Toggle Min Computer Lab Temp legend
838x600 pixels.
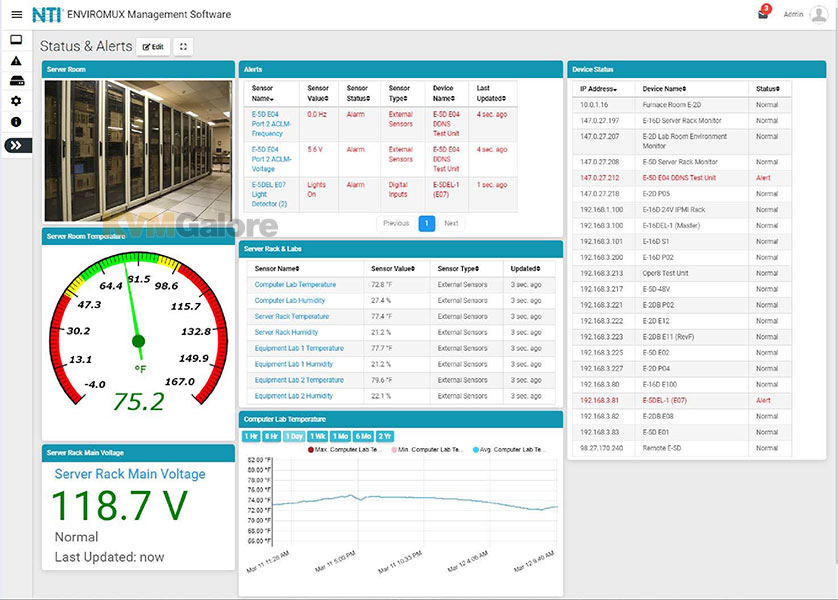[x=427, y=450]
